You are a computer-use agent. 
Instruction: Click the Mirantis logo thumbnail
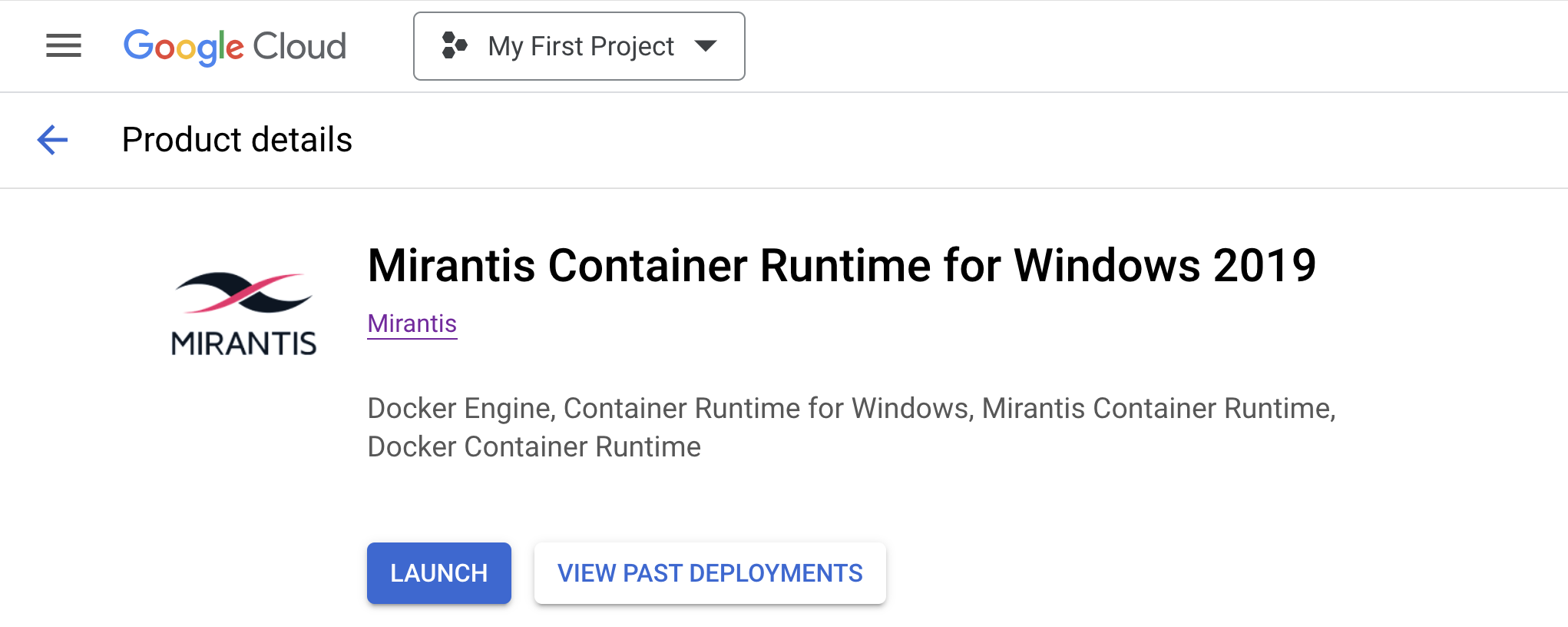[x=244, y=313]
